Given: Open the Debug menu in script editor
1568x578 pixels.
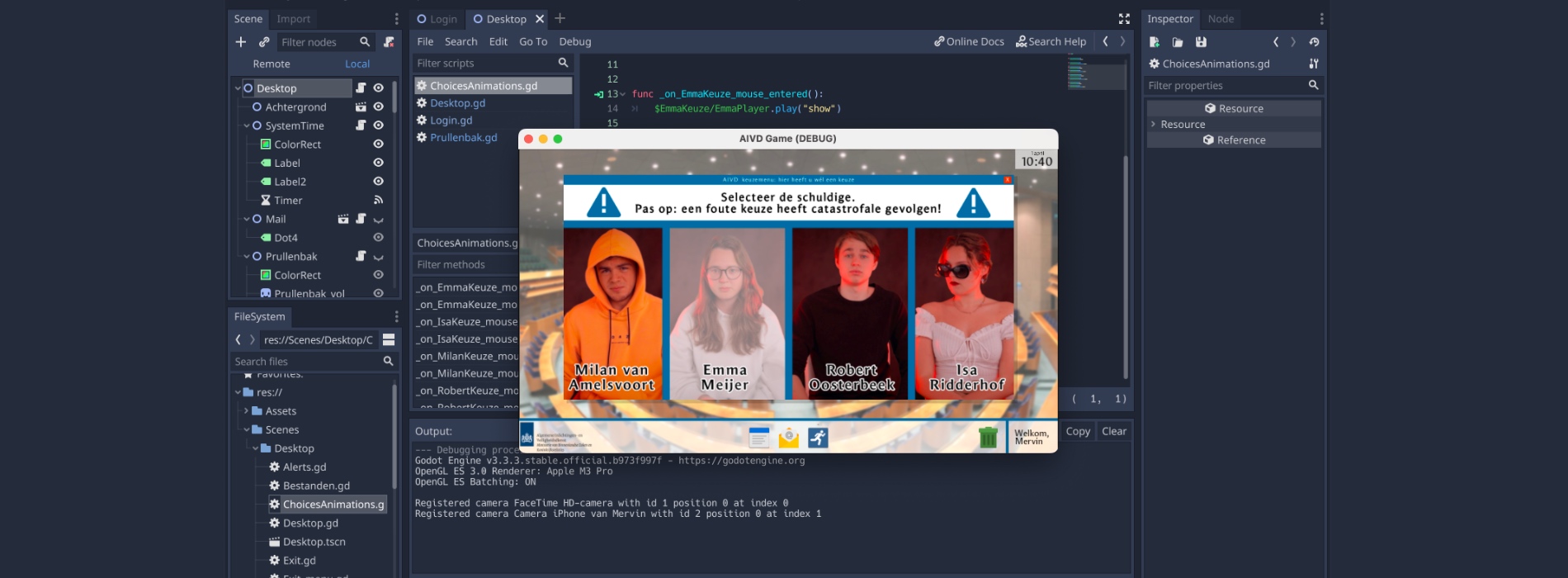Looking at the screenshot, I should coord(574,42).
